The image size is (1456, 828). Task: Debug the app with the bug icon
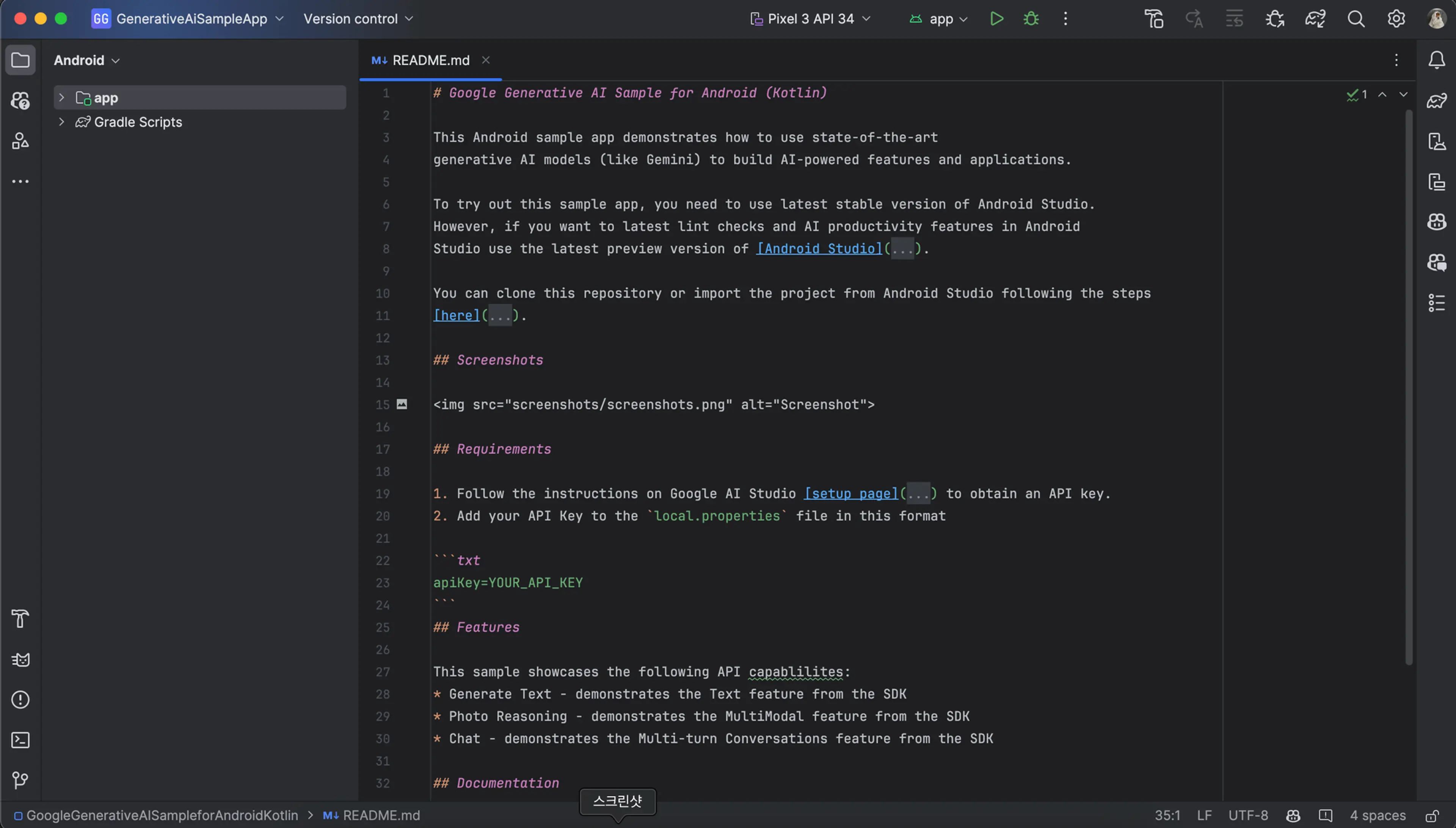1031,19
